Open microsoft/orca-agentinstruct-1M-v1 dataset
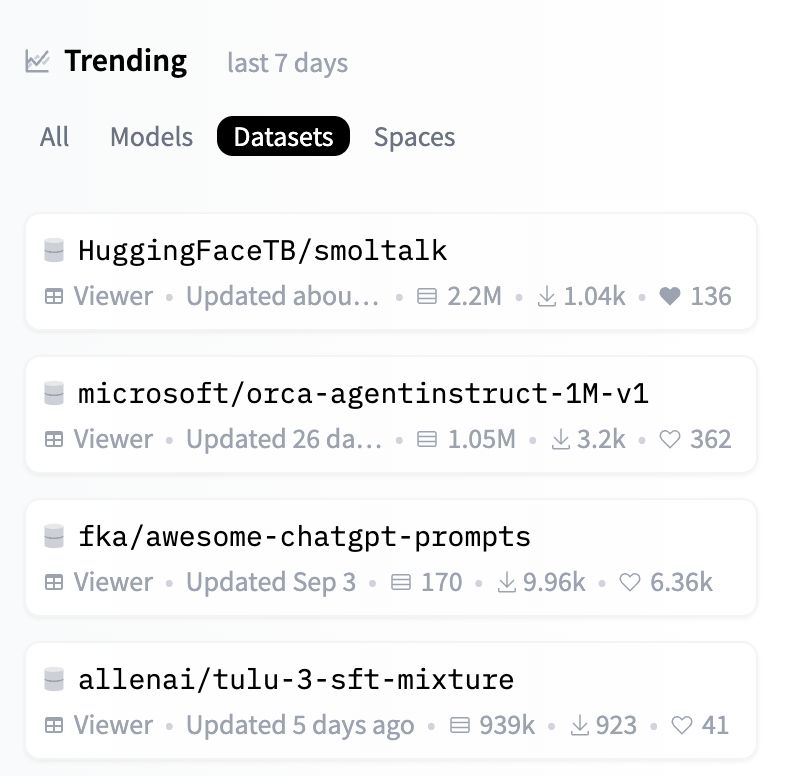 pyautogui.click(x=363, y=394)
